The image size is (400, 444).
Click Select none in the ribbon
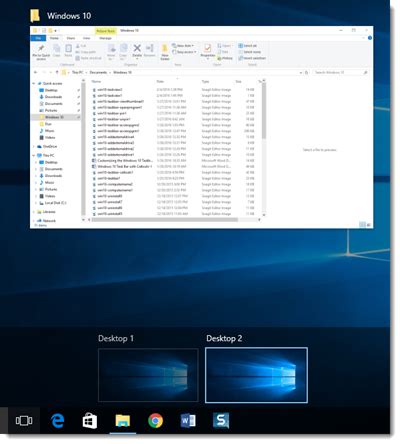tap(249, 52)
